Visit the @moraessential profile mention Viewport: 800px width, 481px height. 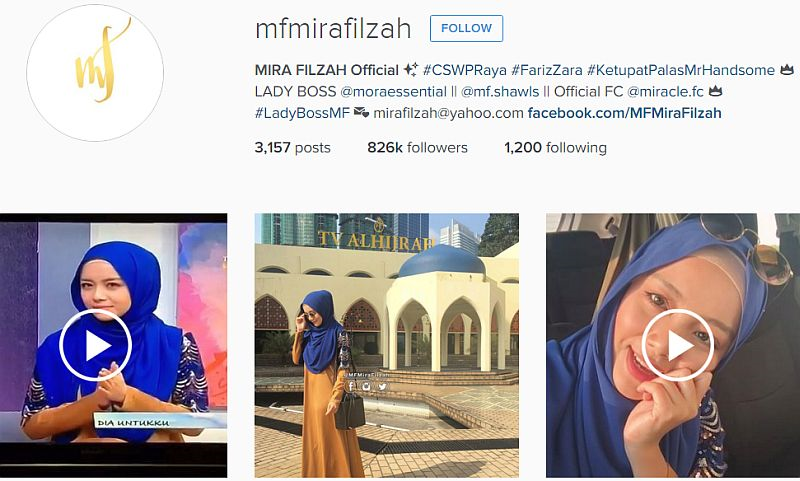pyautogui.click(x=393, y=92)
